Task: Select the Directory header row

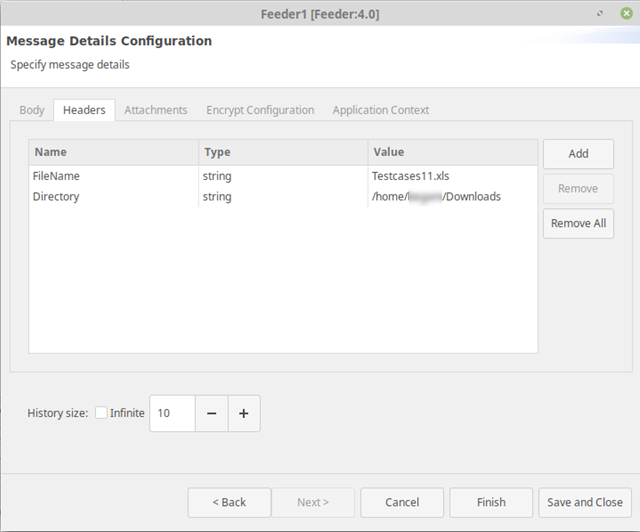Action: click(x=56, y=197)
